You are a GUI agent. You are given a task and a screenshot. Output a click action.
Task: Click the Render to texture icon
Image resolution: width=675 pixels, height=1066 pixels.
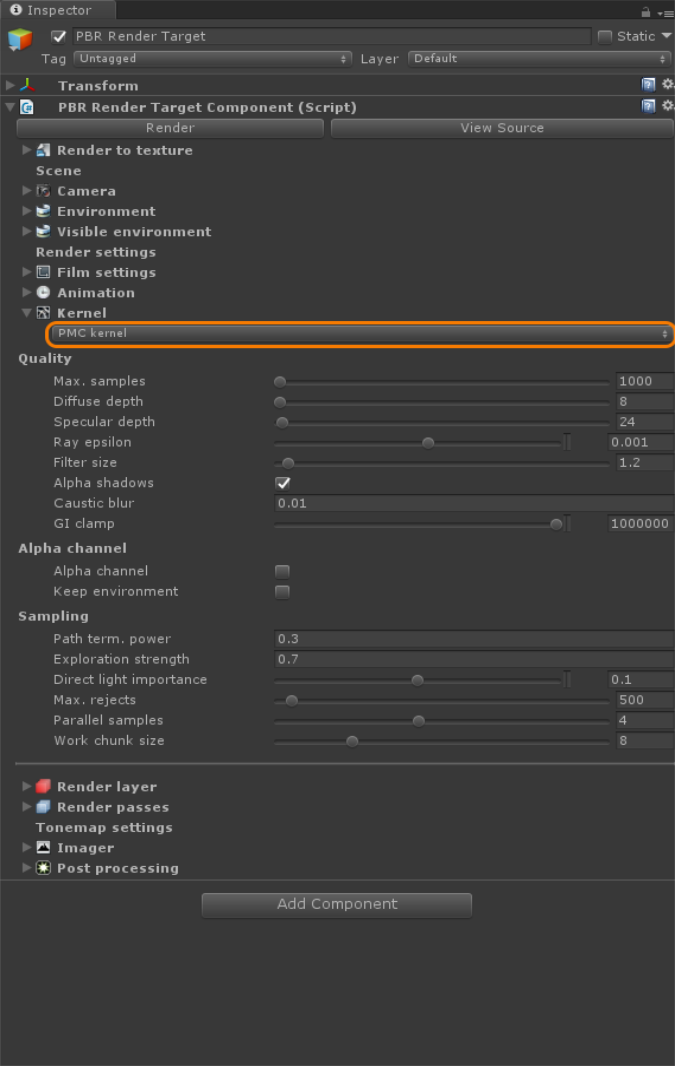click(x=44, y=150)
